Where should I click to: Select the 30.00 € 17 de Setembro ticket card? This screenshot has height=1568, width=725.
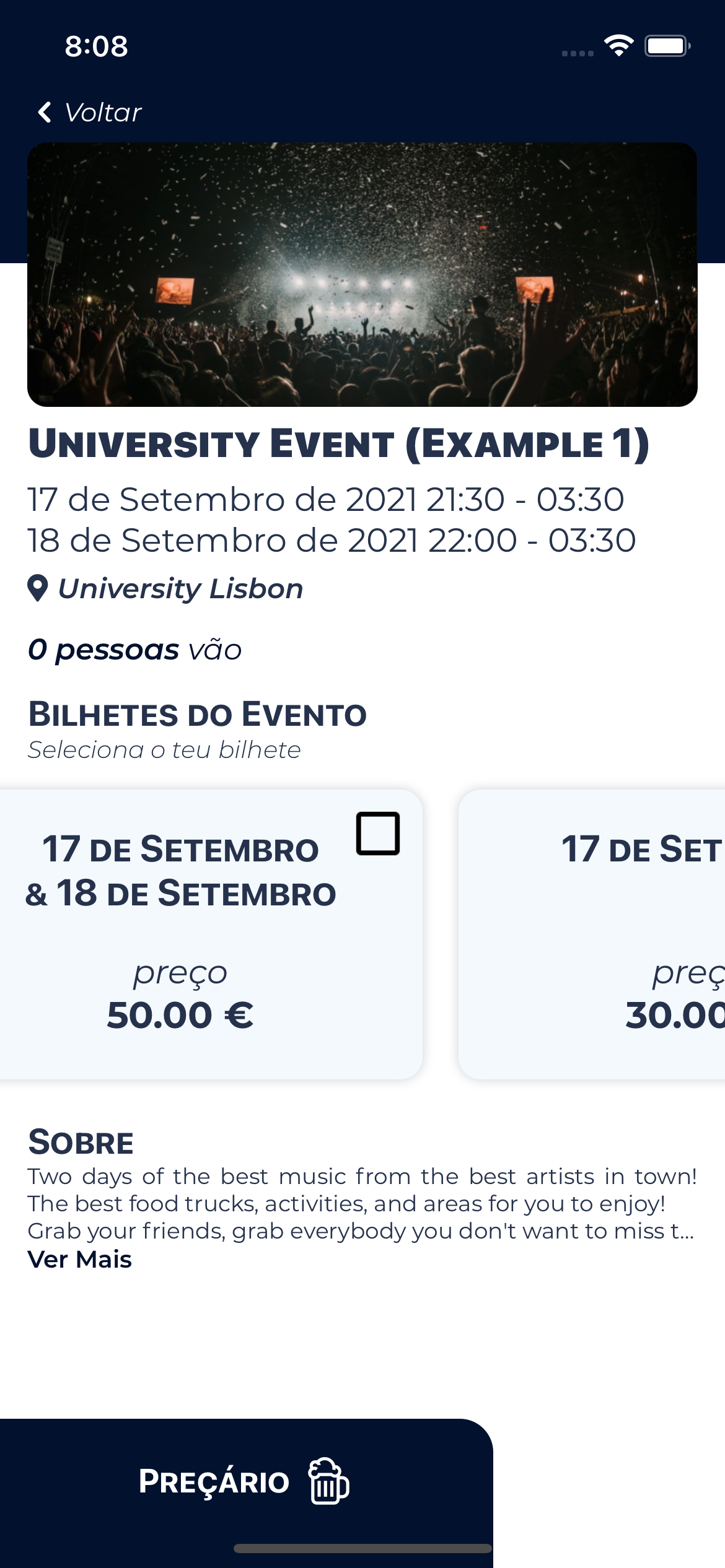pos(592,934)
